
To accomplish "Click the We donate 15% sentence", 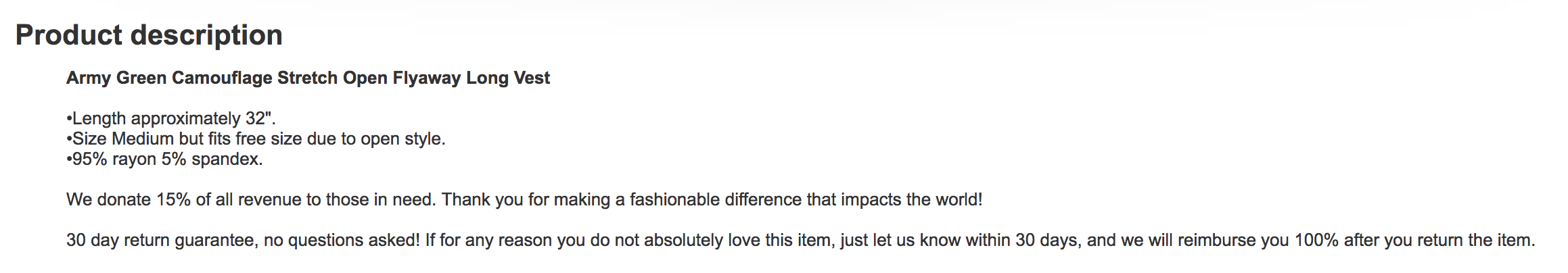I will 524,200.
